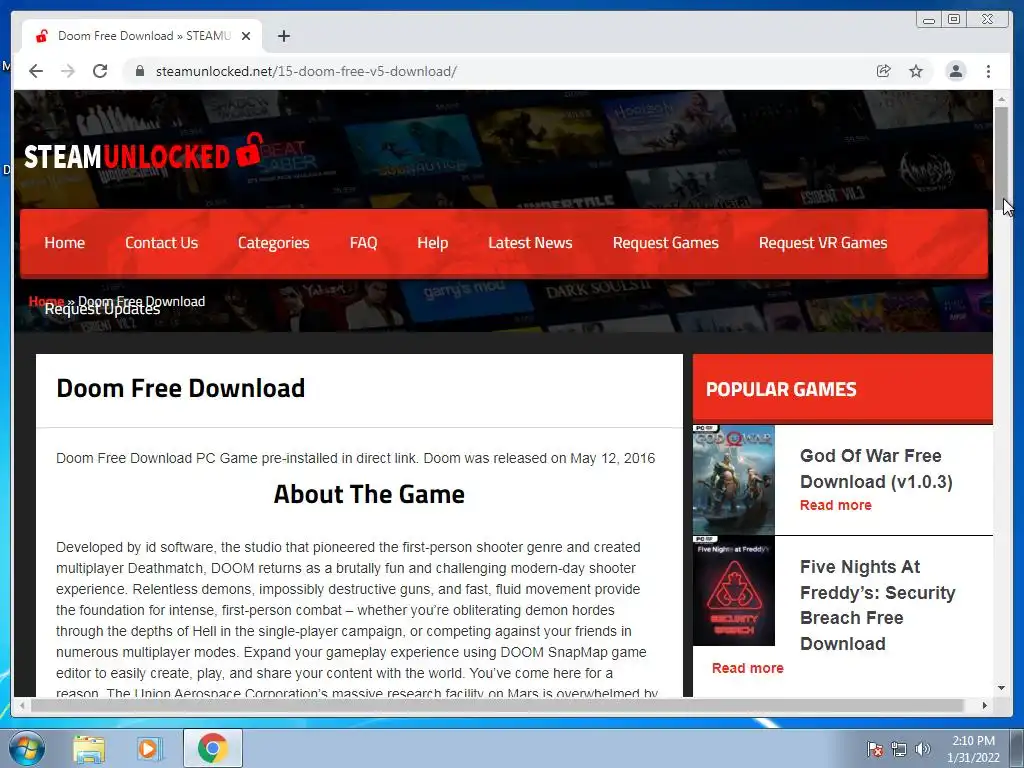The height and width of the screenshot is (768, 1024).
Task: Click the Five Nights At Freddy's thumbnail
Action: tap(733, 591)
